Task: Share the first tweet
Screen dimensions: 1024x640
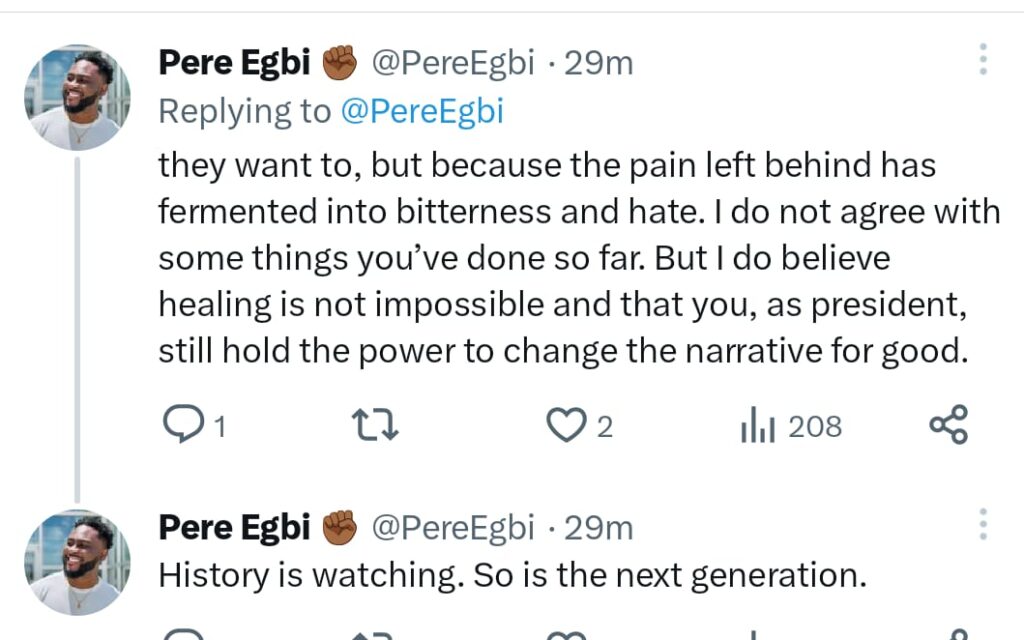Action: point(948,426)
